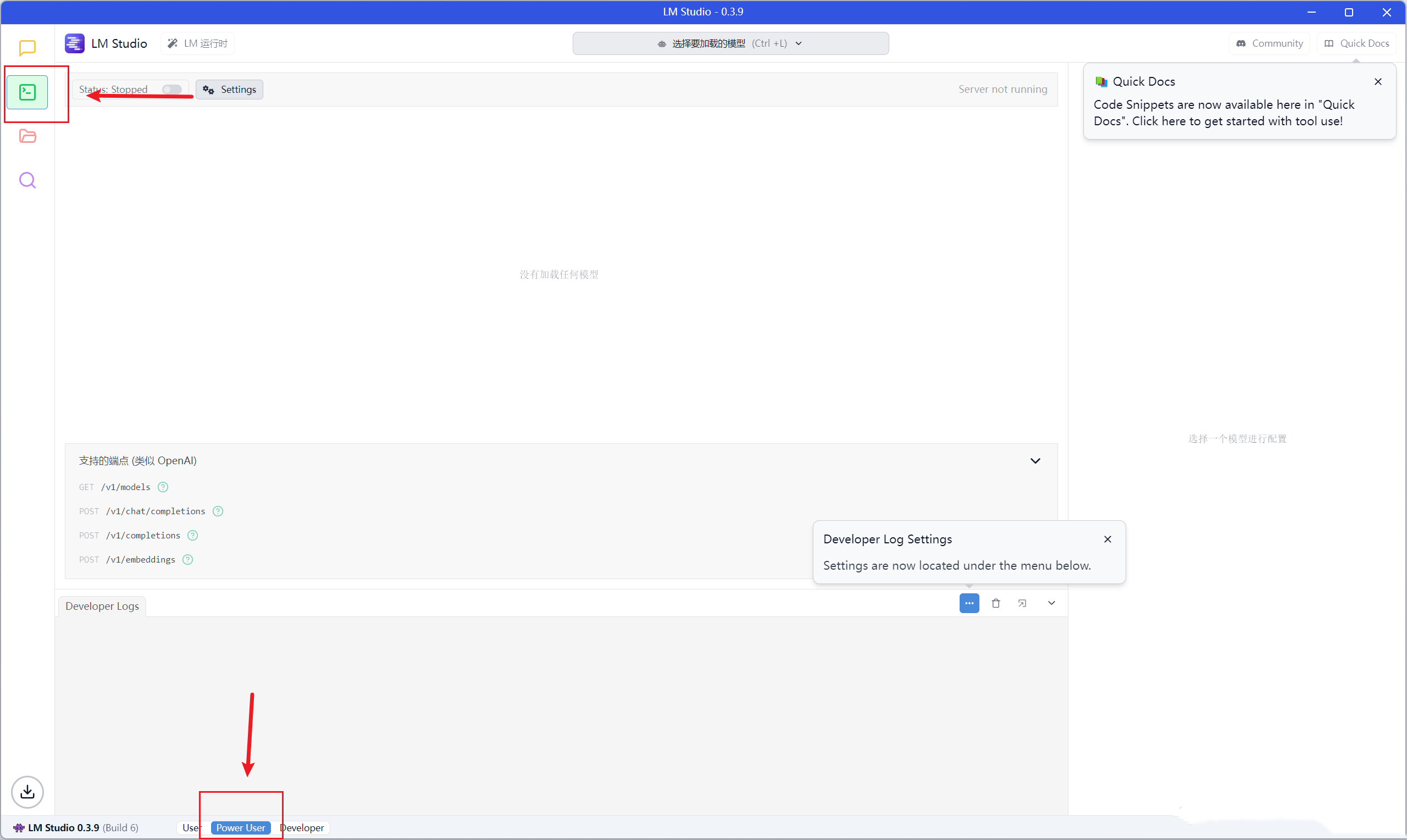Click the model download icon
1407x840 pixels.
[27, 791]
